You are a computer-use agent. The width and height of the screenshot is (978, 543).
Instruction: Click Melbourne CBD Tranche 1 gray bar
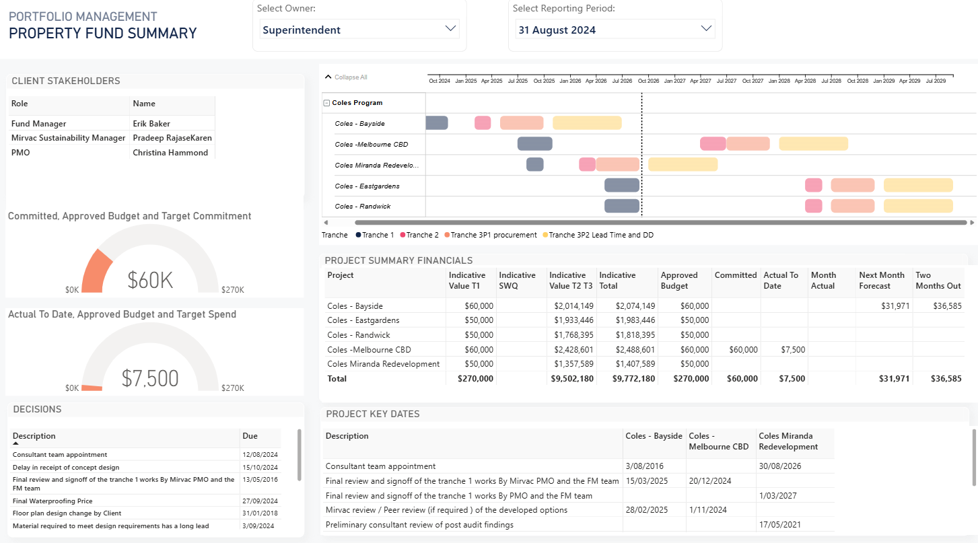click(x=535, y=143)
